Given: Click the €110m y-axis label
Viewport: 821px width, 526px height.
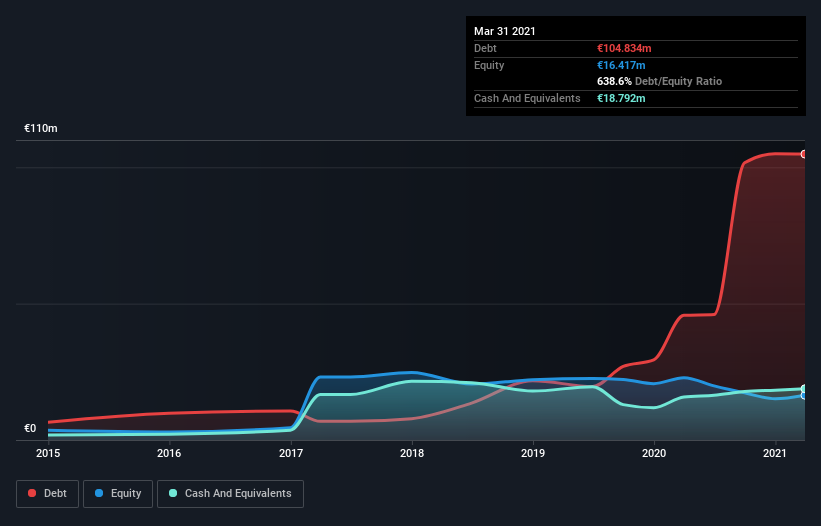Looking at the screenshot, I should pos(41,128).
